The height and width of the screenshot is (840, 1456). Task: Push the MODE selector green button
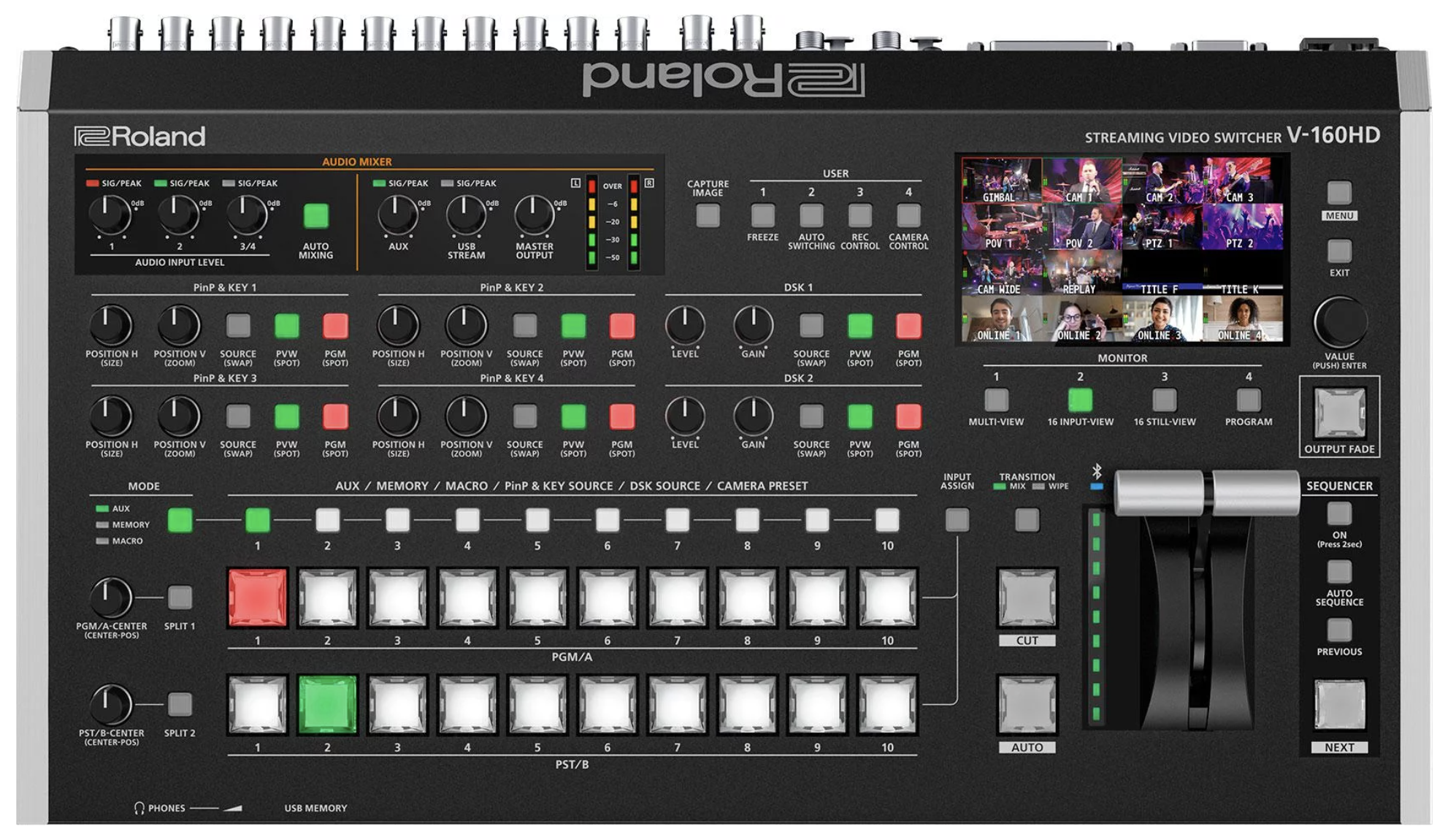tap(180, 520)
